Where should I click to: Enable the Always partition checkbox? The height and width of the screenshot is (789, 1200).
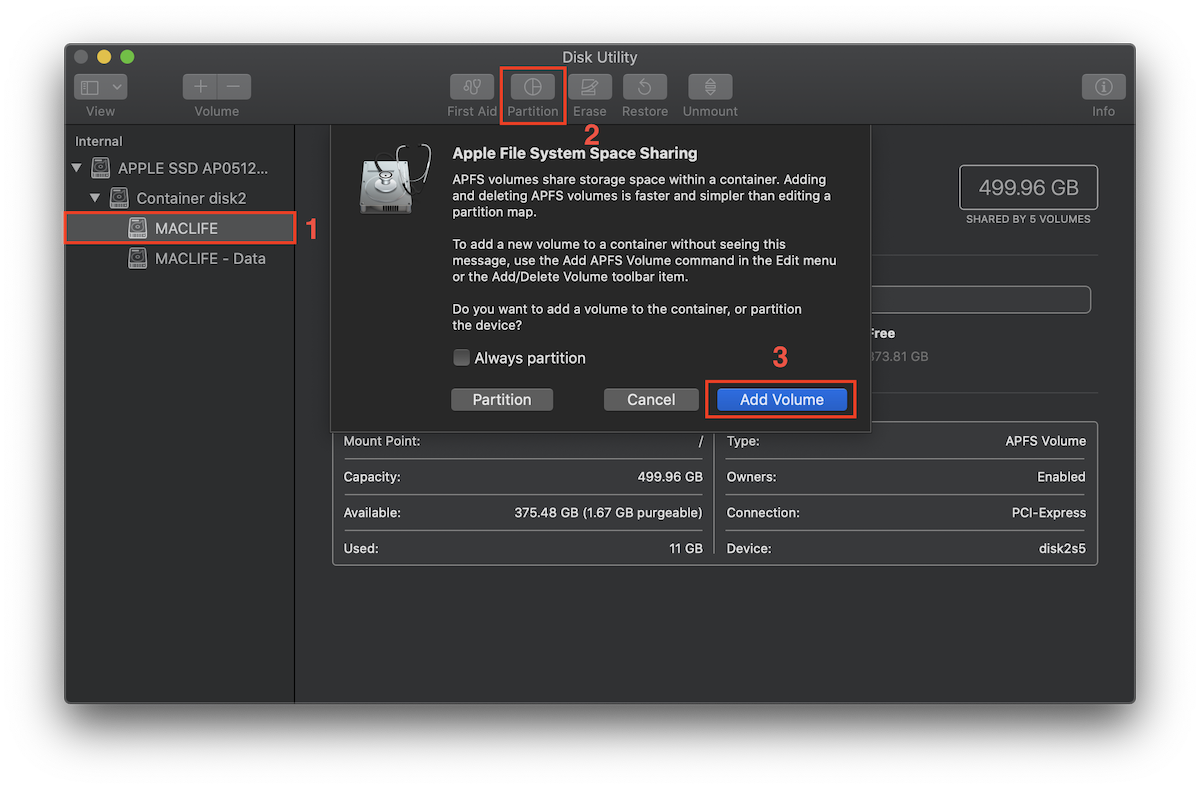click(461, 357)
